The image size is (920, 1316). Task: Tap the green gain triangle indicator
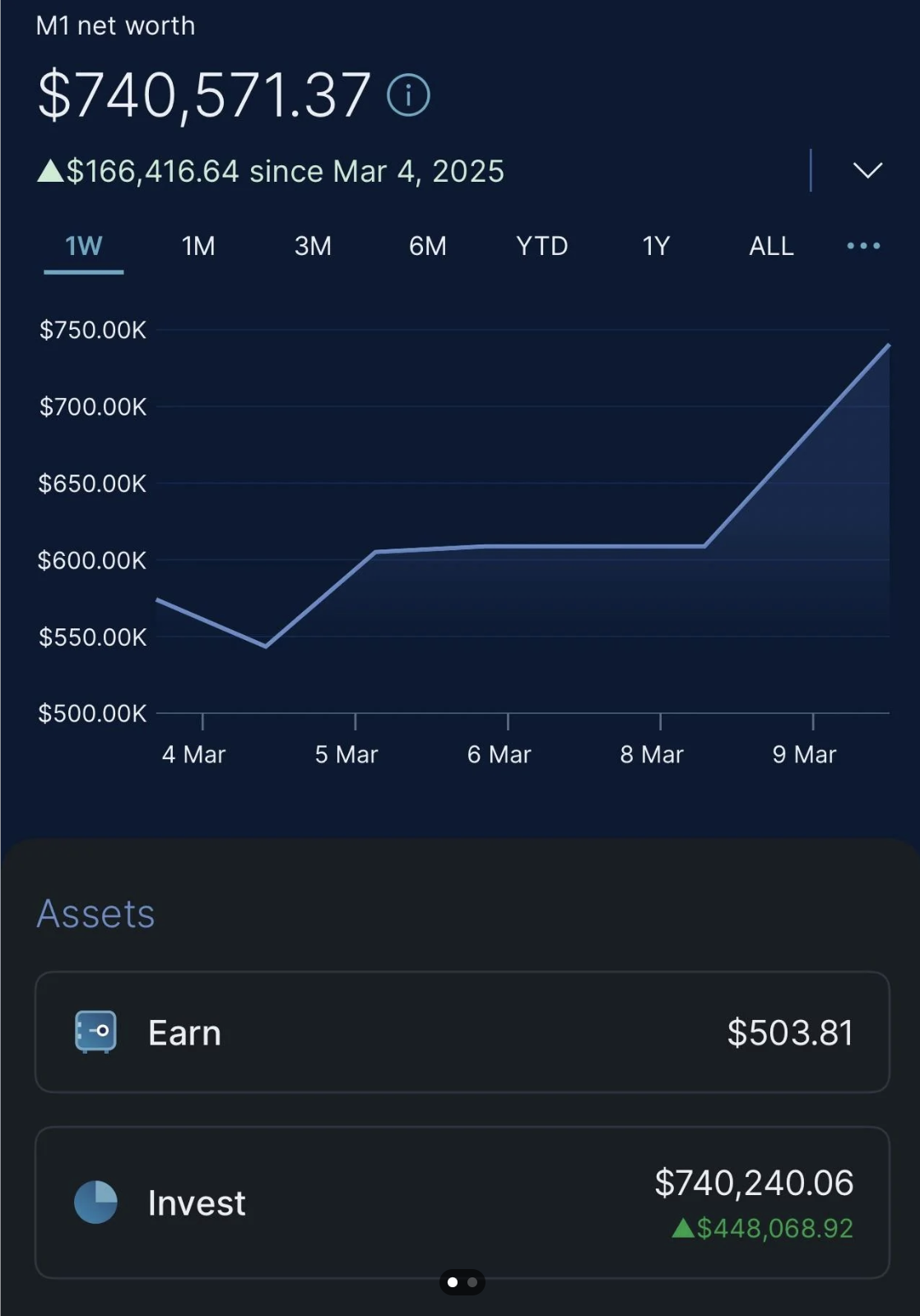tap(50, 171)
